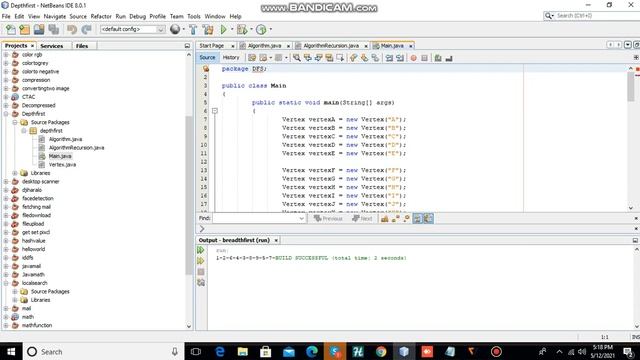Open File Explorer from the taskbar

coord(242,351)
